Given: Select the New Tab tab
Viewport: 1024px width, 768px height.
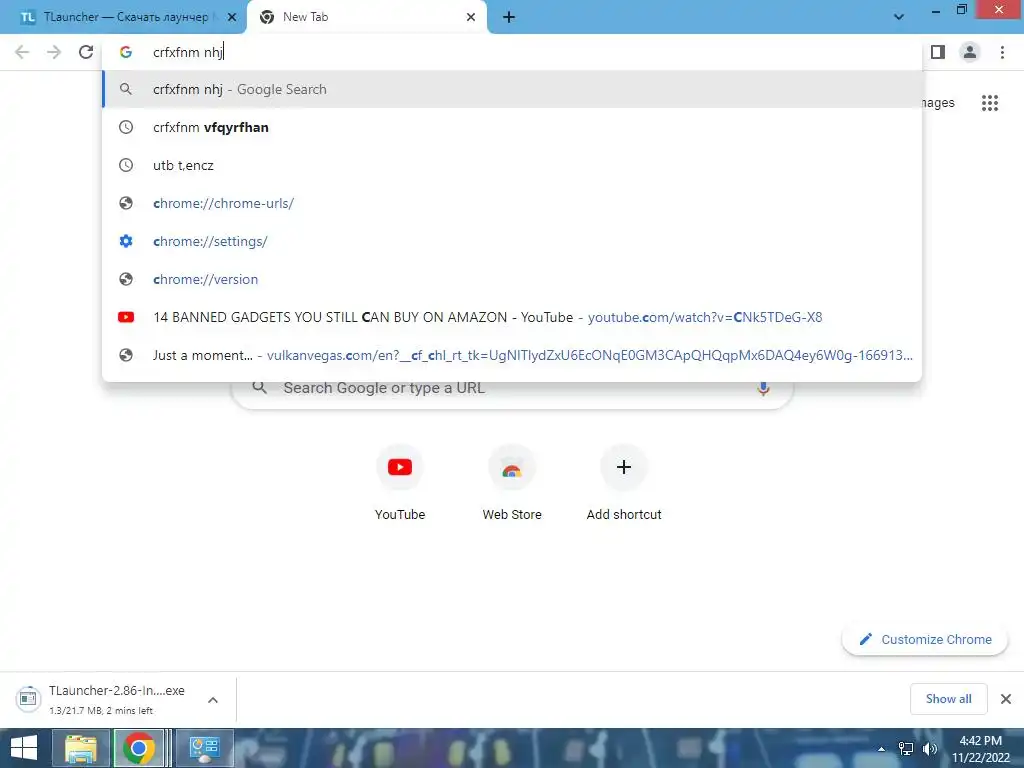Looking at the screenshot, I should pos(366,17).
